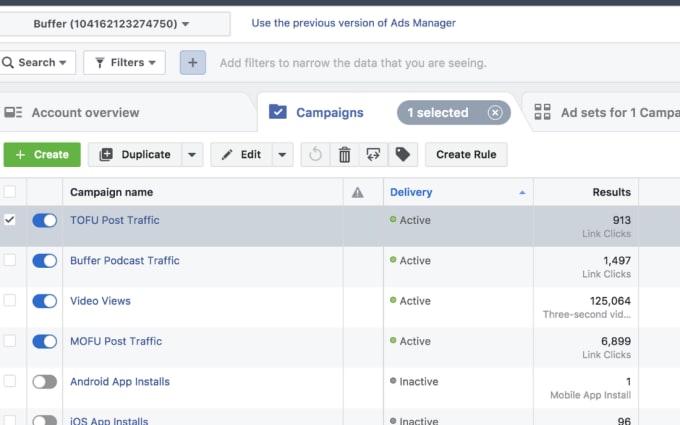Click Mobile App Install result label
Viewport: 680px width, 425px height.
[590, 395]
